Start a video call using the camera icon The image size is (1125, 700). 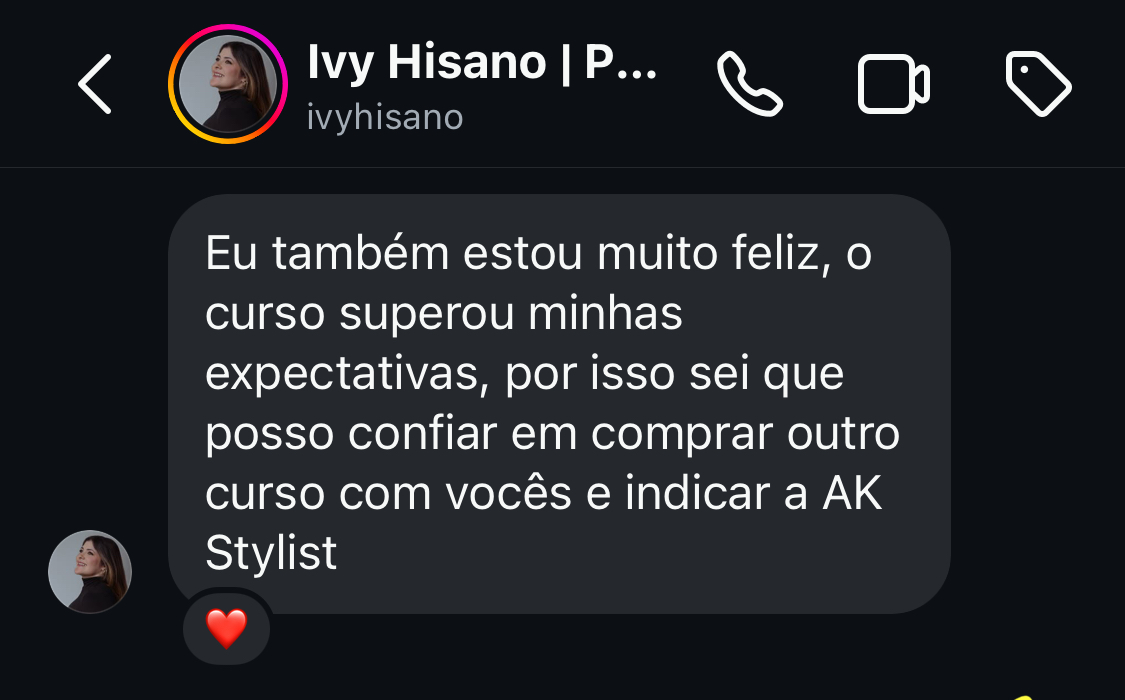point(894,84)
